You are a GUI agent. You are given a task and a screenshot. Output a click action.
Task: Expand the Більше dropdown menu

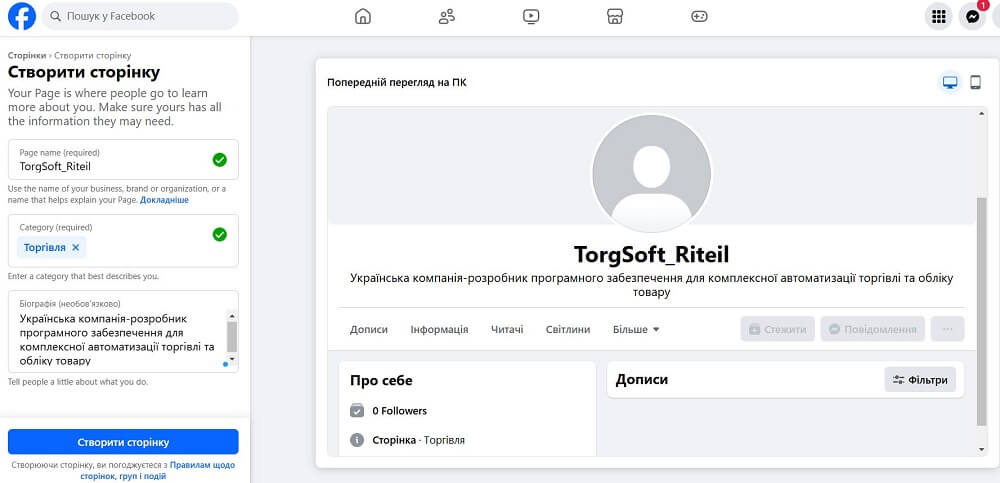tap(636, 329)
